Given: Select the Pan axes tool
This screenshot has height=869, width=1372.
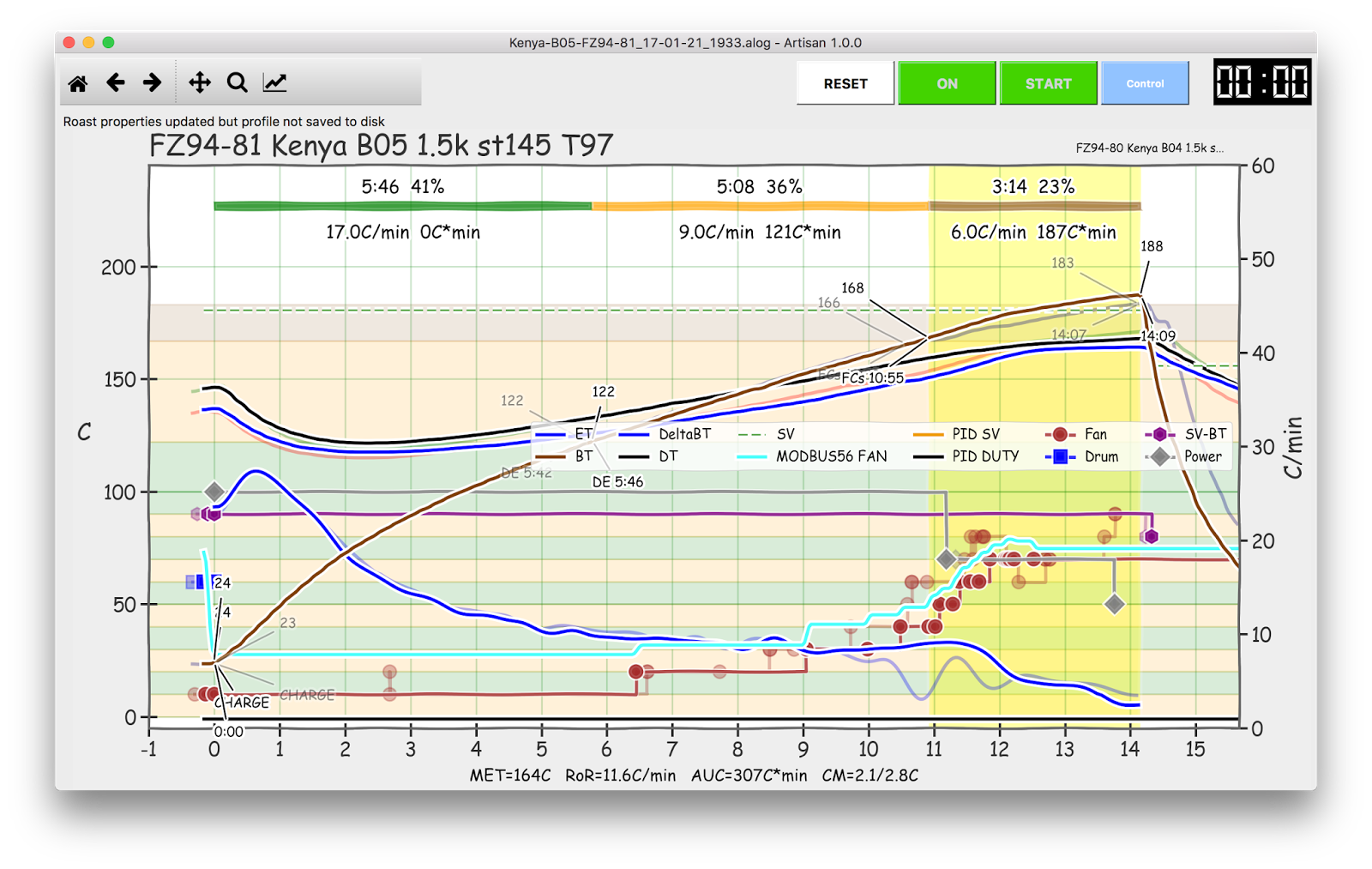Looking at the screenshot, I should click(200, 82).
